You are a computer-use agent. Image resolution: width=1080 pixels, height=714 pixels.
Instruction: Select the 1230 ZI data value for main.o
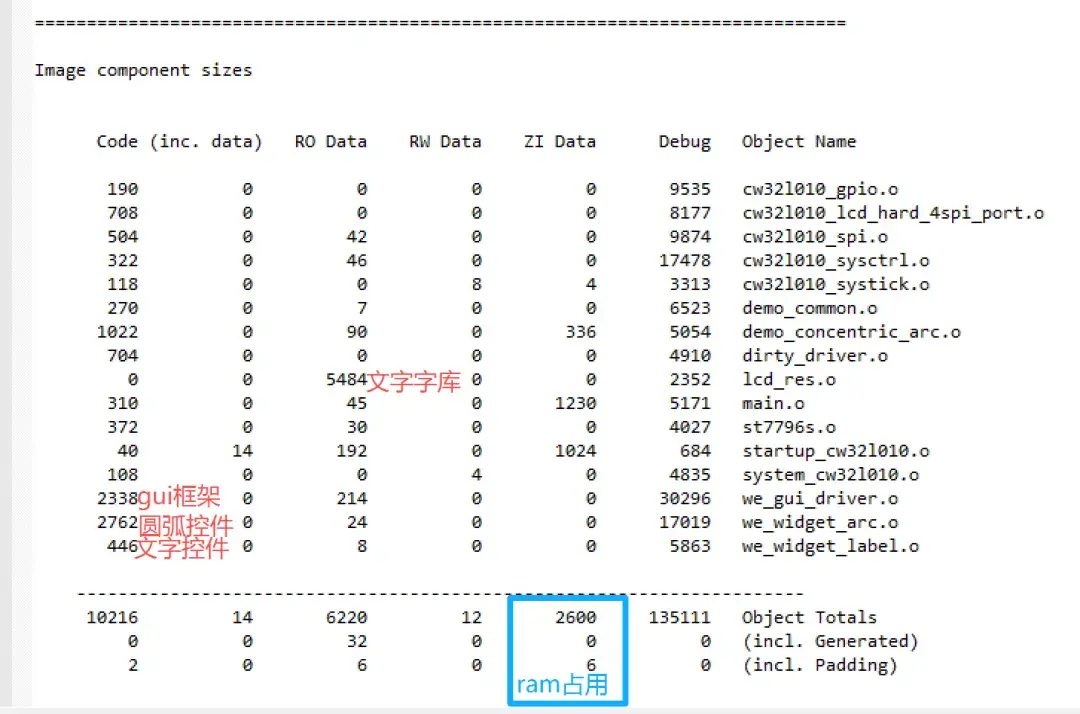(576, 403)
